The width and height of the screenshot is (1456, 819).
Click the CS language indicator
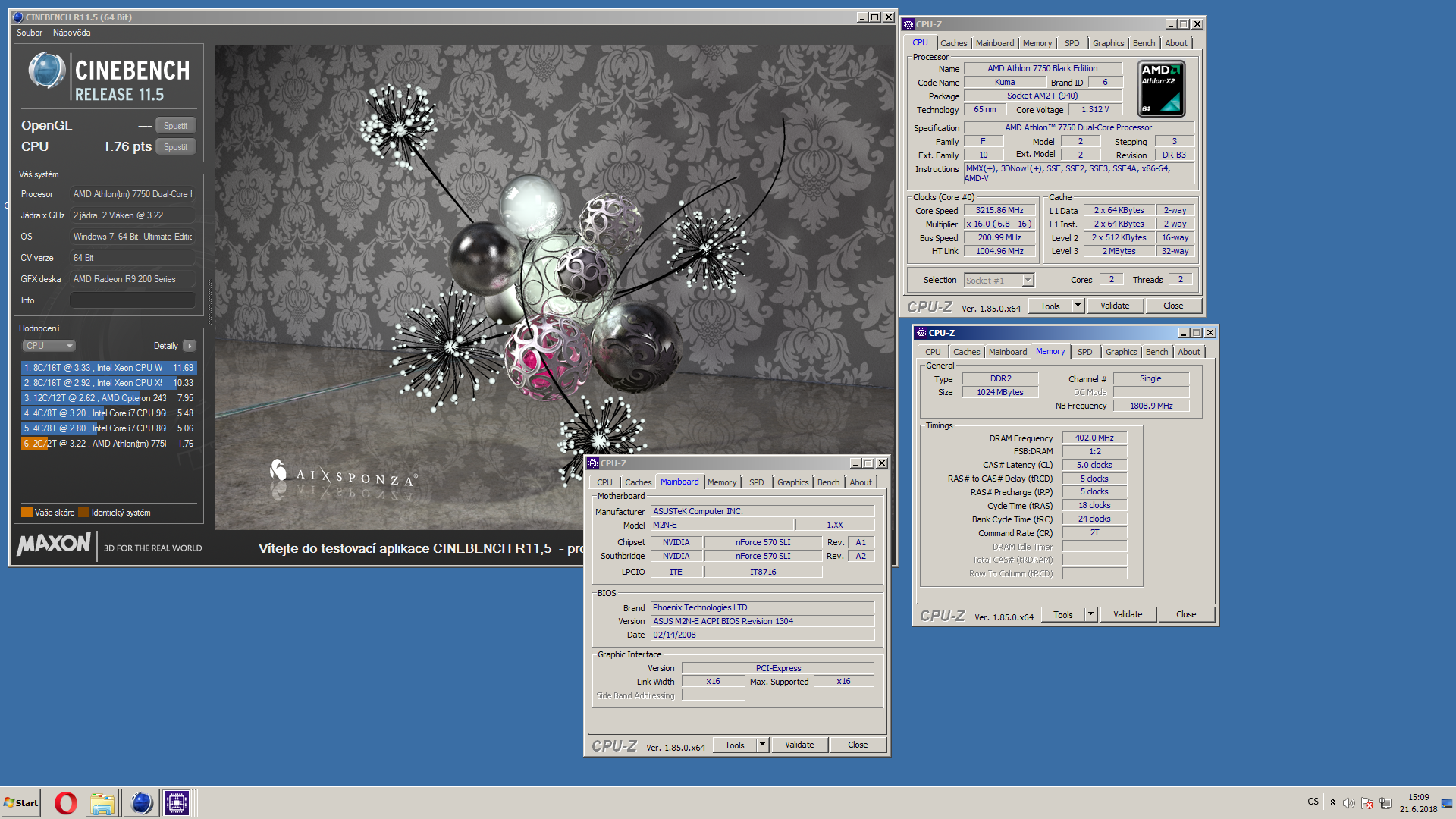pos(1313,802)
